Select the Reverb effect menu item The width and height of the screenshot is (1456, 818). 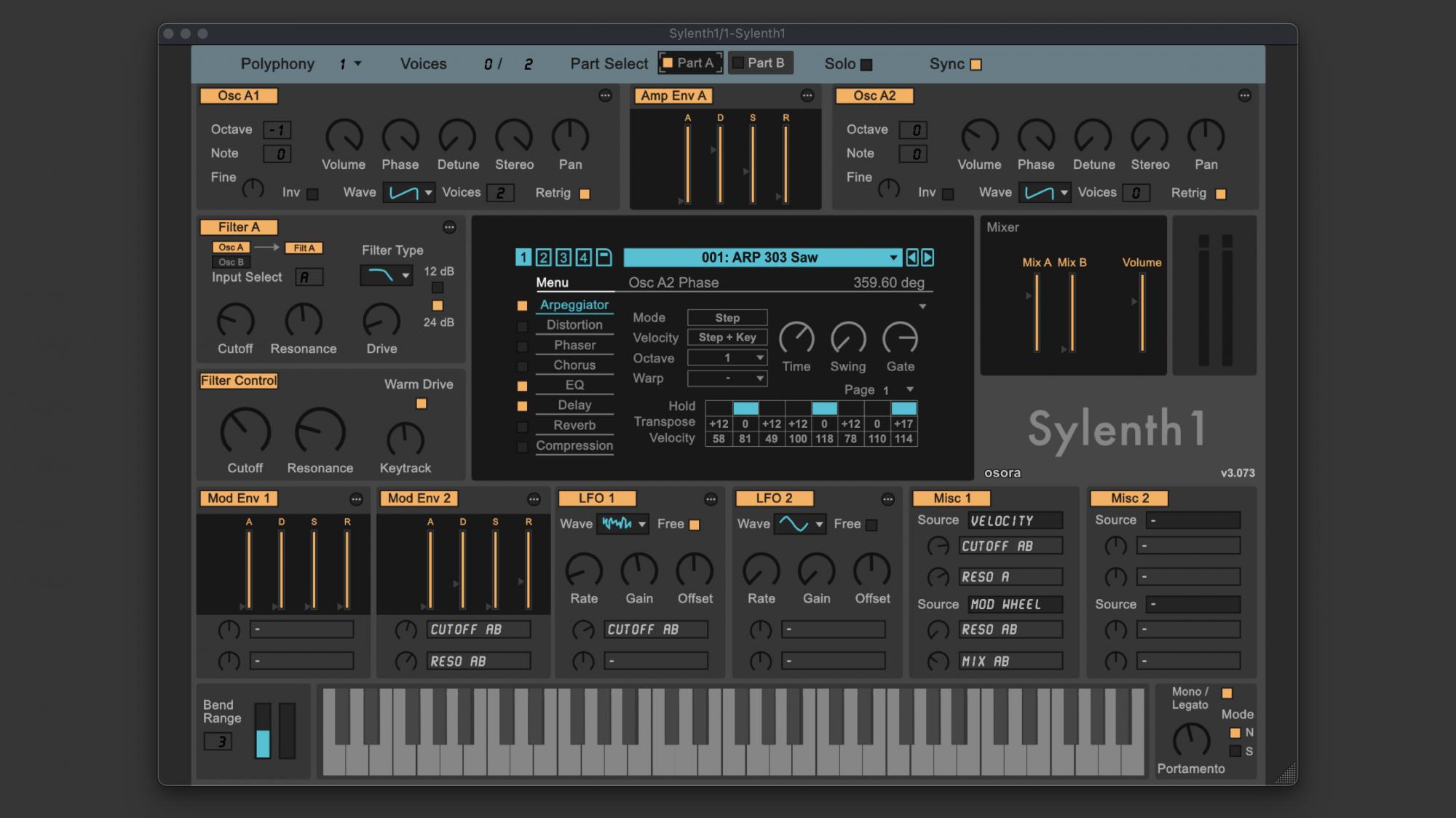click(x=575, y=426)
